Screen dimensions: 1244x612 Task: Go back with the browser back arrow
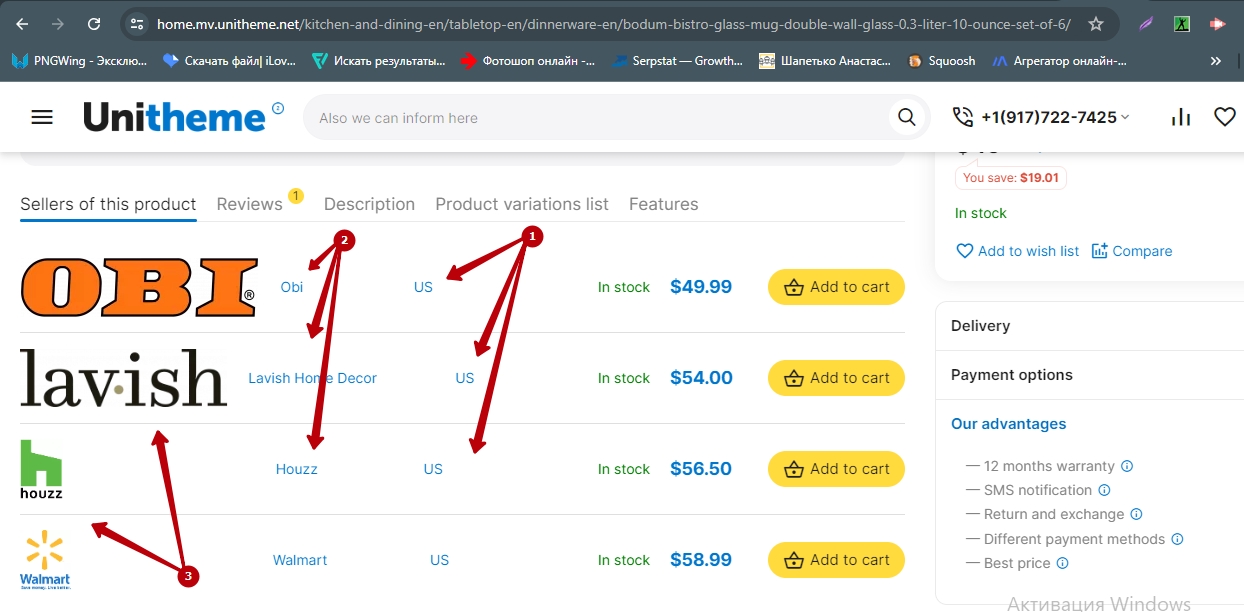[22, 23]
